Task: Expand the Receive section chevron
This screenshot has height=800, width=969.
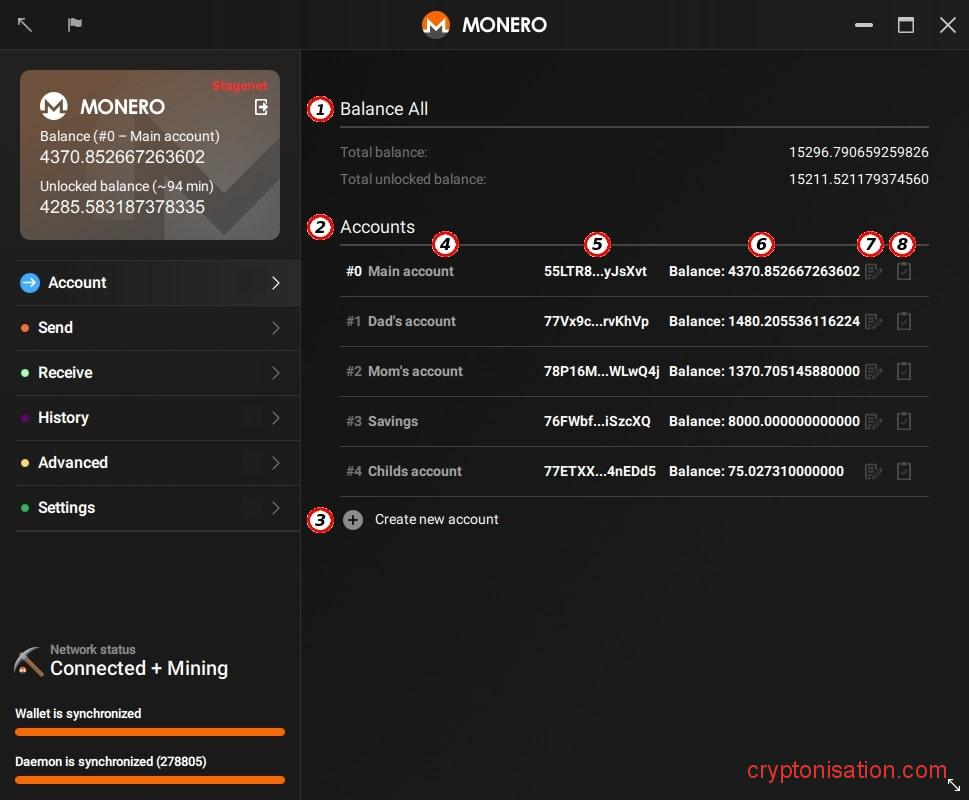Action: (275, 373)
